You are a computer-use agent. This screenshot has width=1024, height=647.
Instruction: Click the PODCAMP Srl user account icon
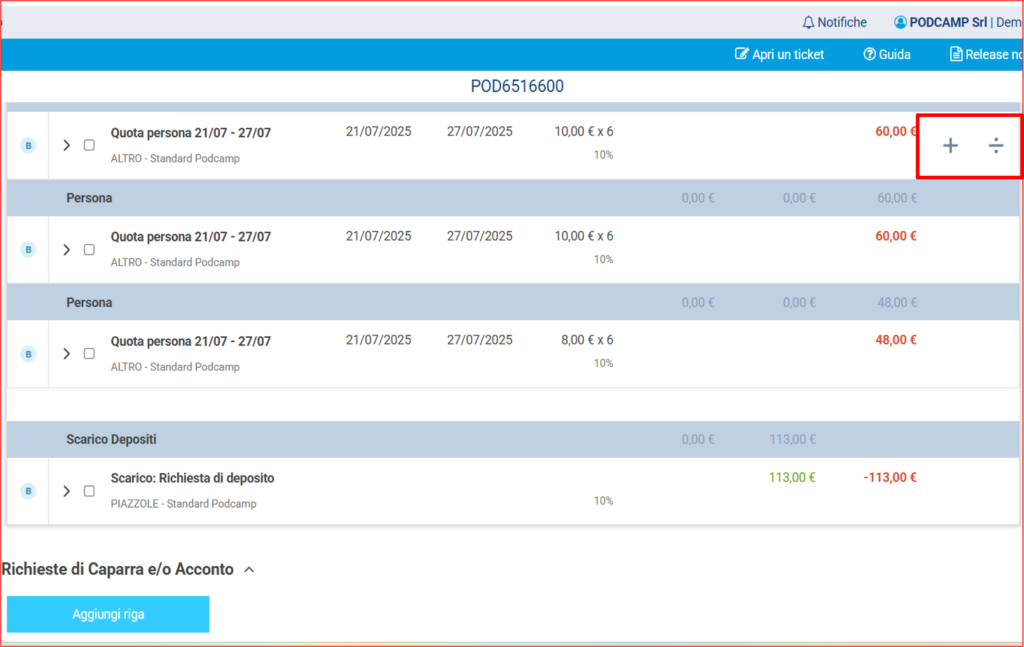(x=900, y=22)
